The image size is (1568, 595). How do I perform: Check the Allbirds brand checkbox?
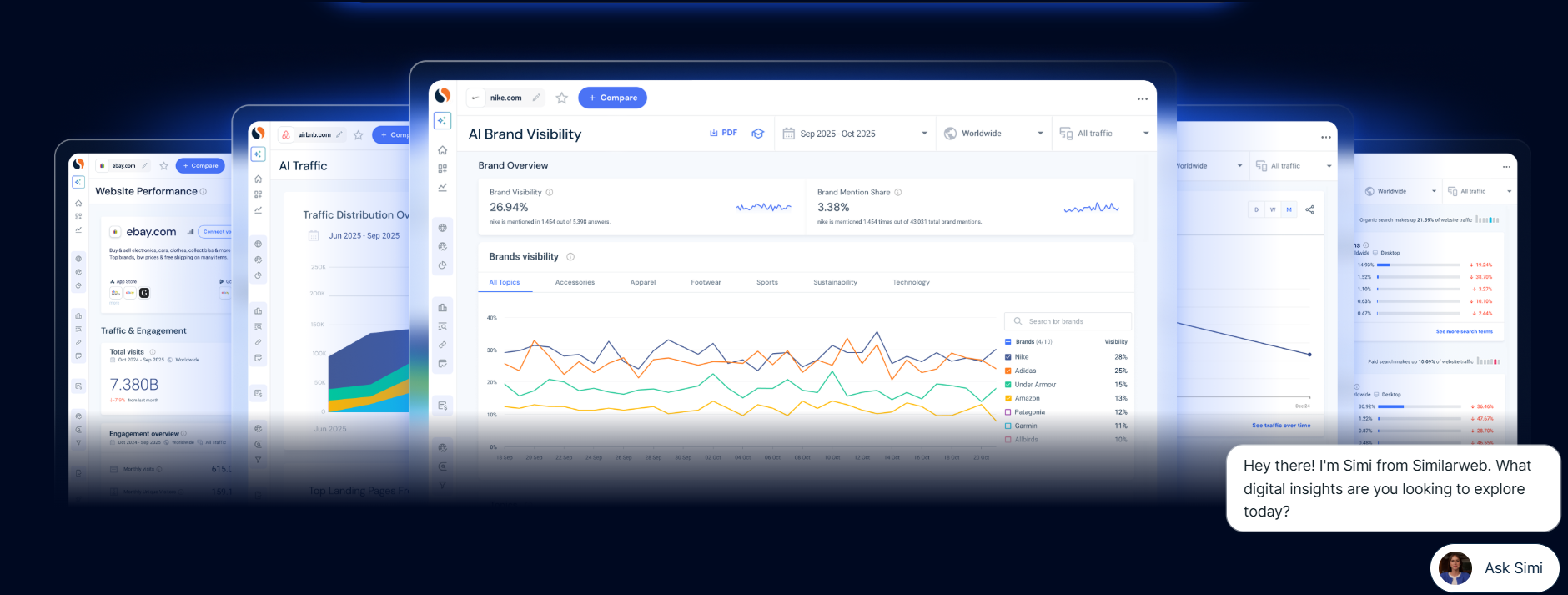pos(1008,439)
